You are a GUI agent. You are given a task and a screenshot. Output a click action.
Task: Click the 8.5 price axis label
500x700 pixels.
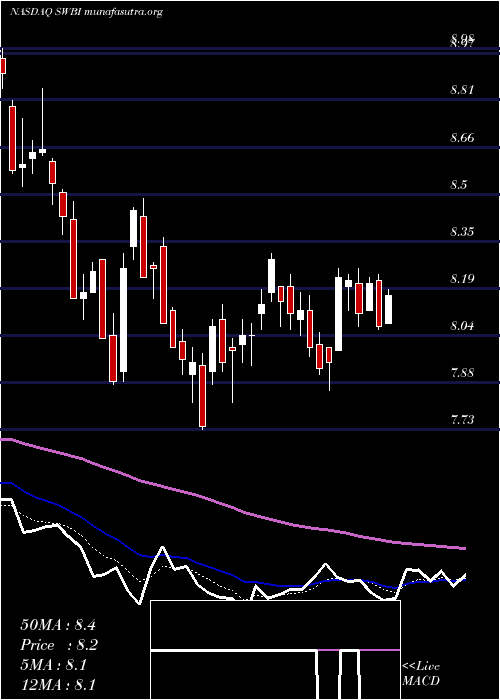click(x=458, y=185)
